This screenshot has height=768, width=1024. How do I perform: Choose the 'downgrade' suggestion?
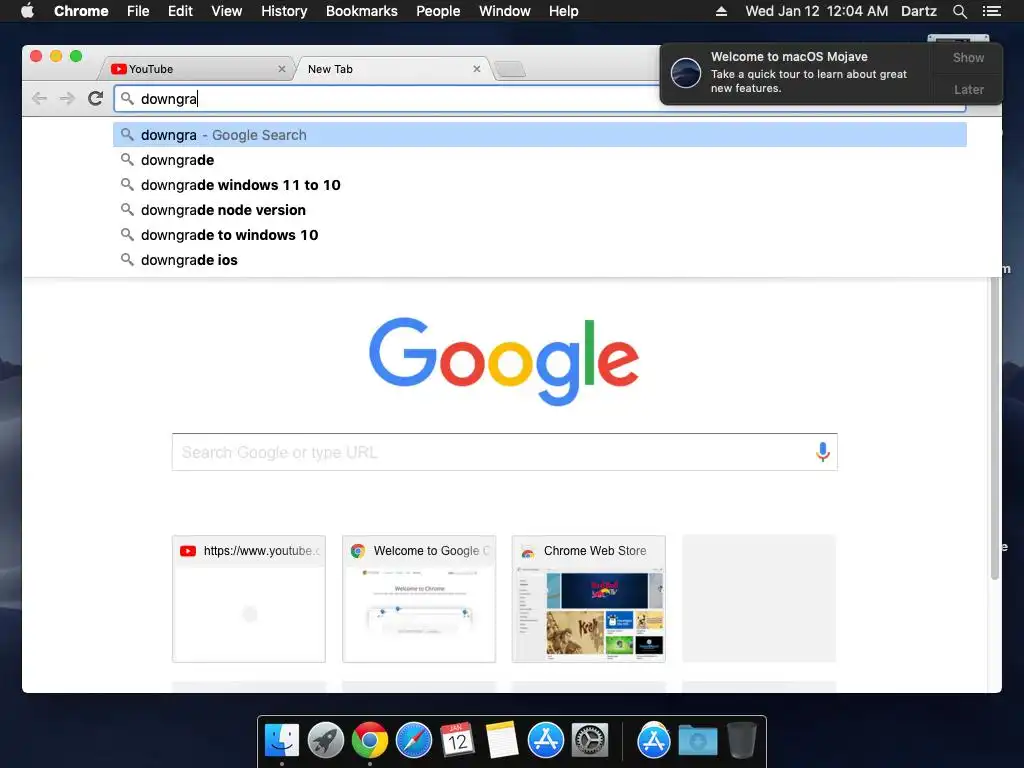[539, 160]
